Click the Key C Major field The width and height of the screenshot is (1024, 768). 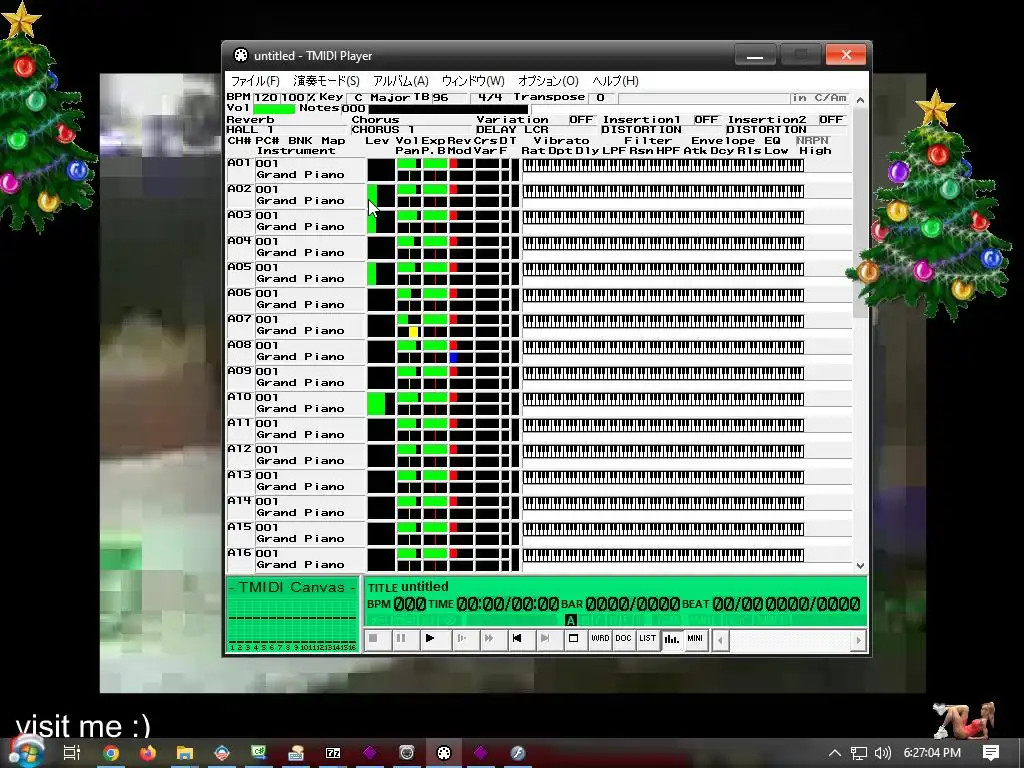click(x=382, y=97)
